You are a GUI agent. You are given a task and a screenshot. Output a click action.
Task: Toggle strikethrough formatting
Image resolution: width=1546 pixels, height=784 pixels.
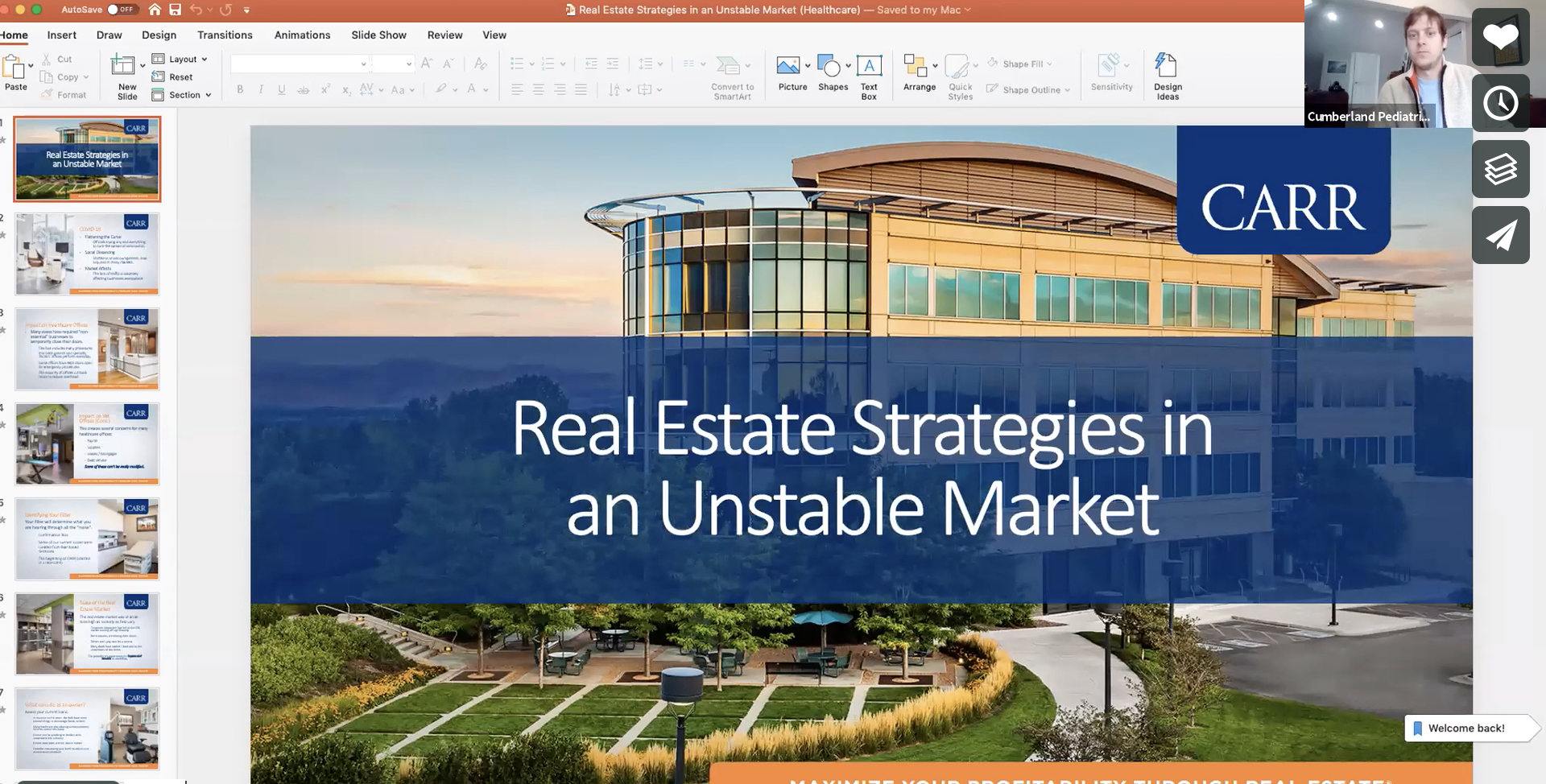pyautogui.click(x=304, y=89)
